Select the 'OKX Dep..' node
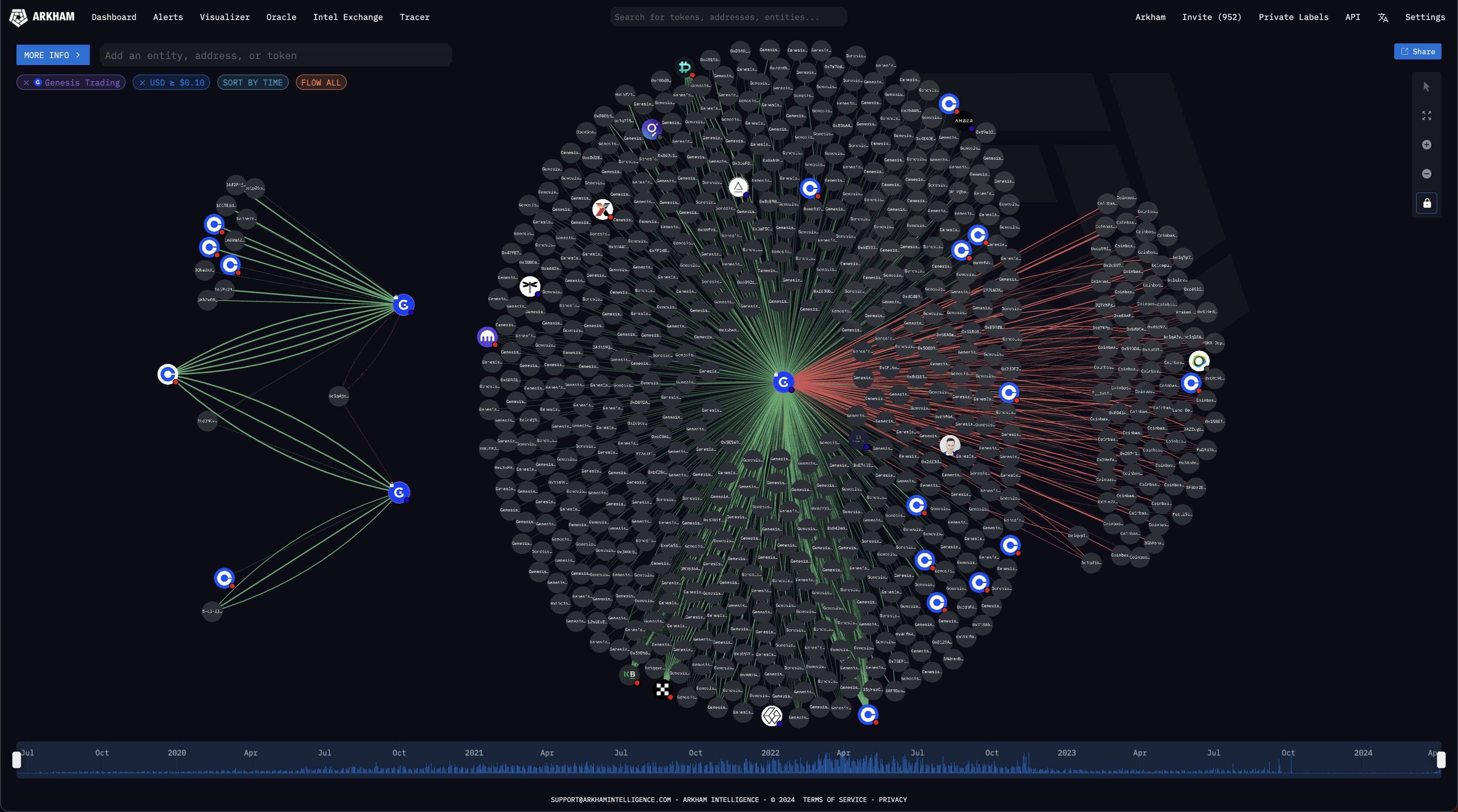Screen dimensions: 1458x812 click(x=1214, y=343)
